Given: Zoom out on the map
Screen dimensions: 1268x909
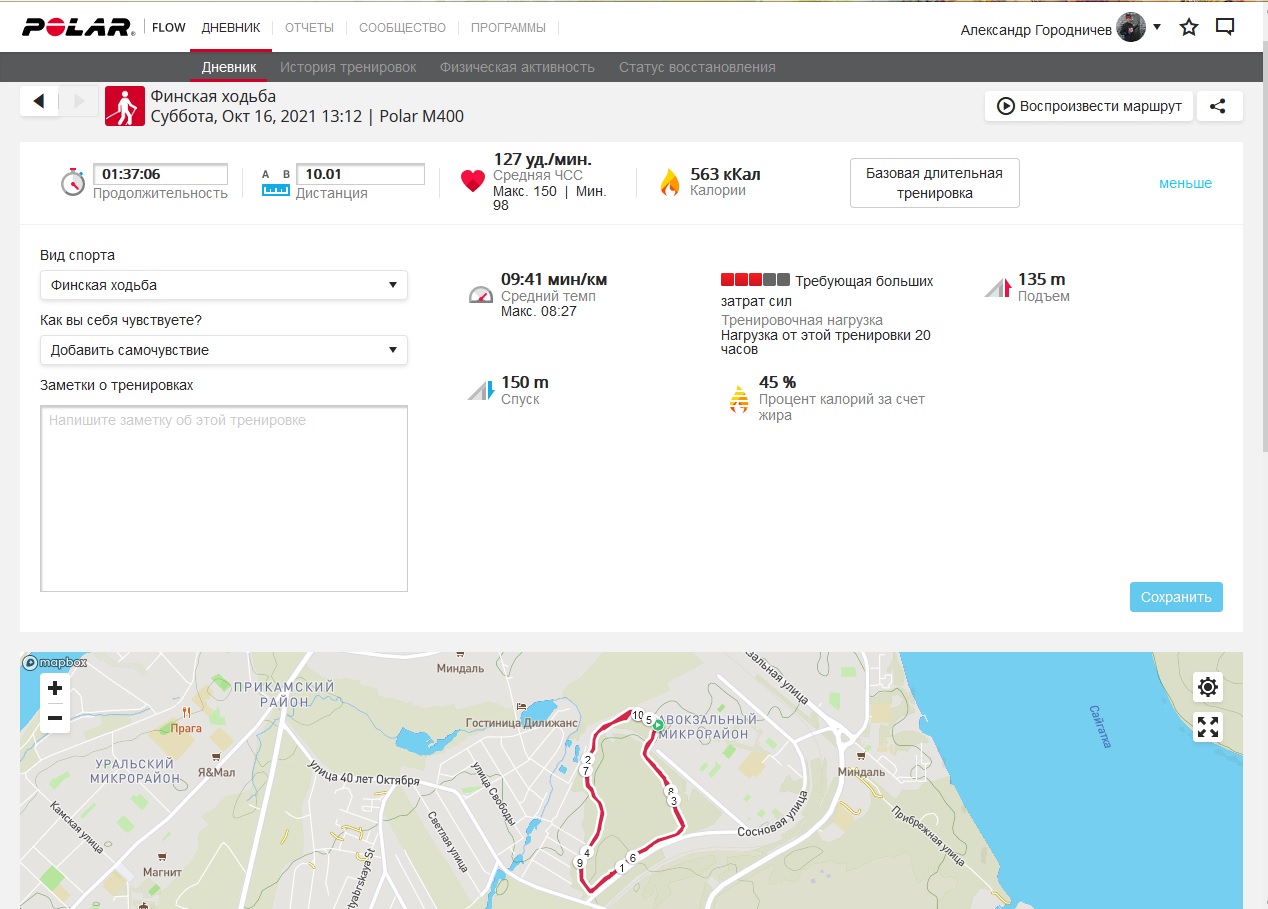Looking at the screenshot, I should point(55,718).
